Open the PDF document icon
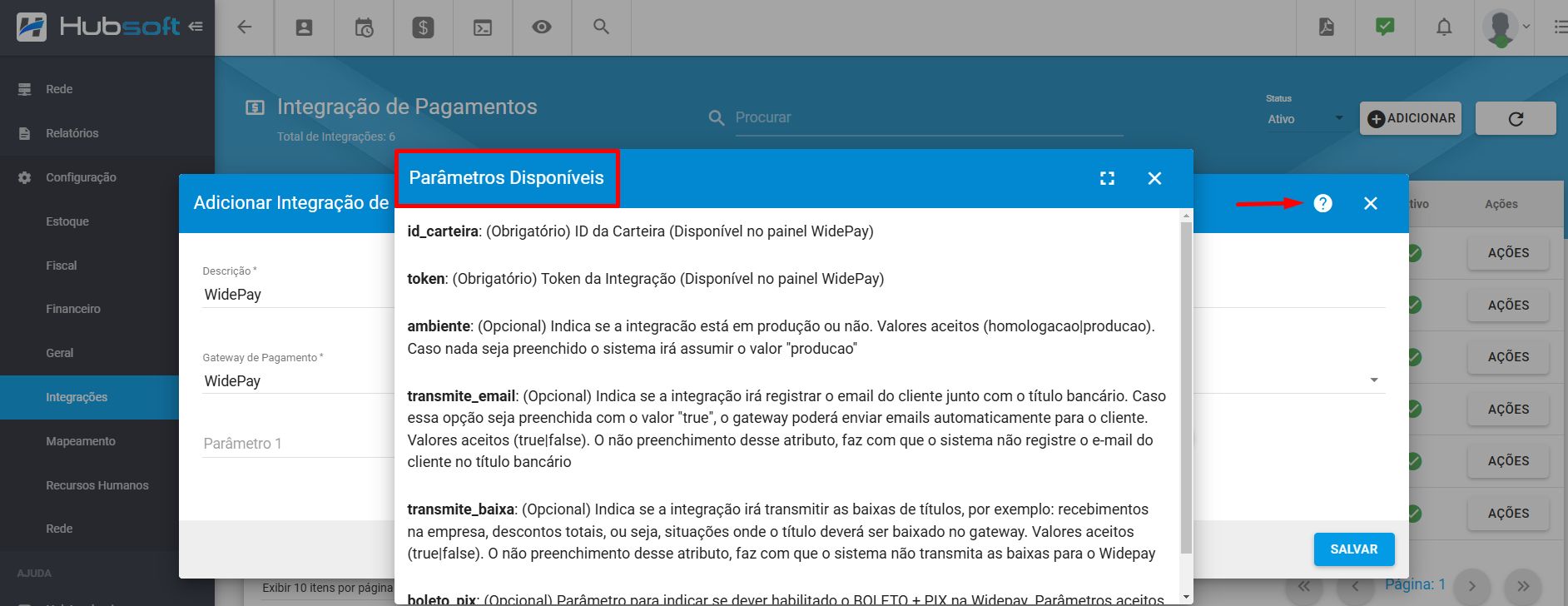 point(1327,27)
